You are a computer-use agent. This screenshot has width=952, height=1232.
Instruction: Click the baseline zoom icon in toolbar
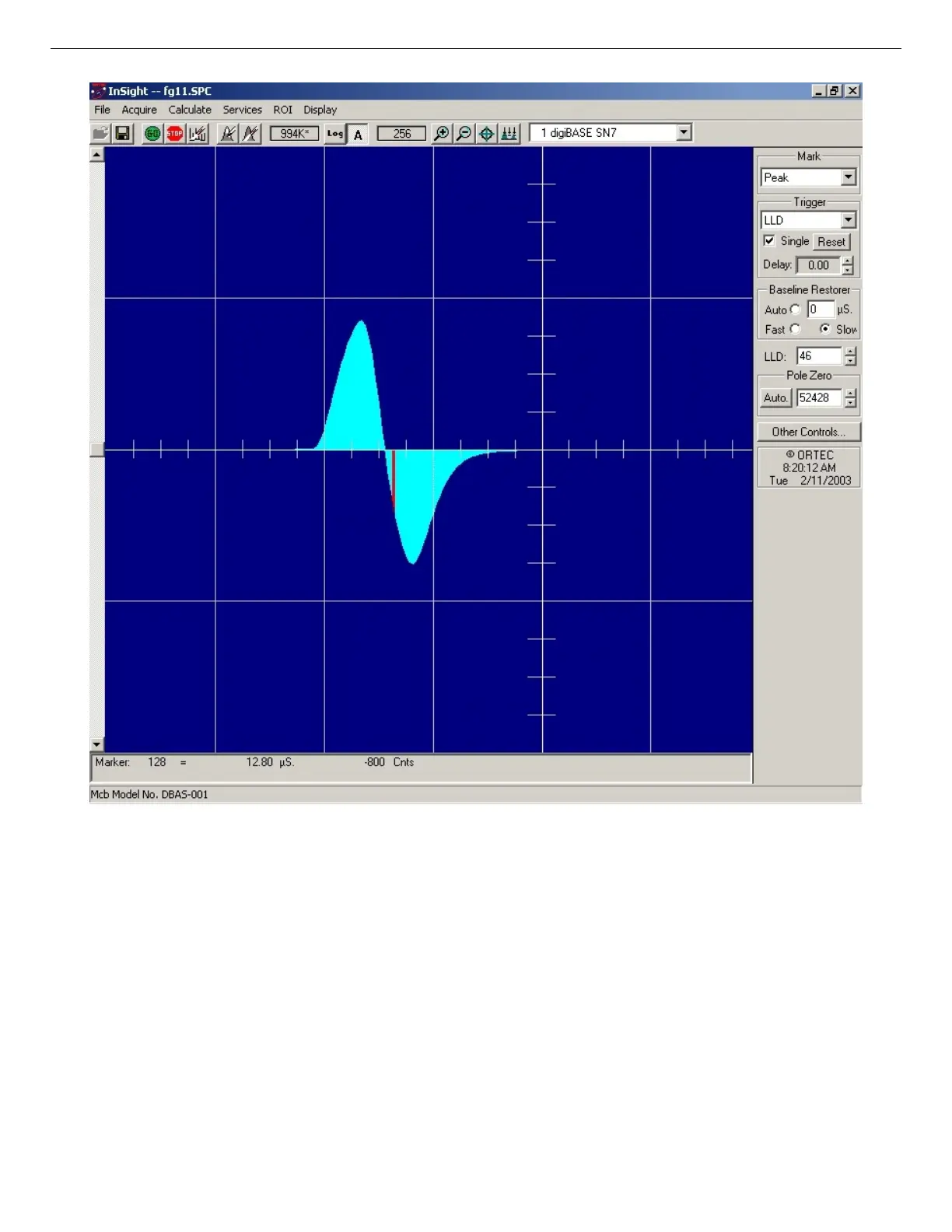click(x=509, y=134)
